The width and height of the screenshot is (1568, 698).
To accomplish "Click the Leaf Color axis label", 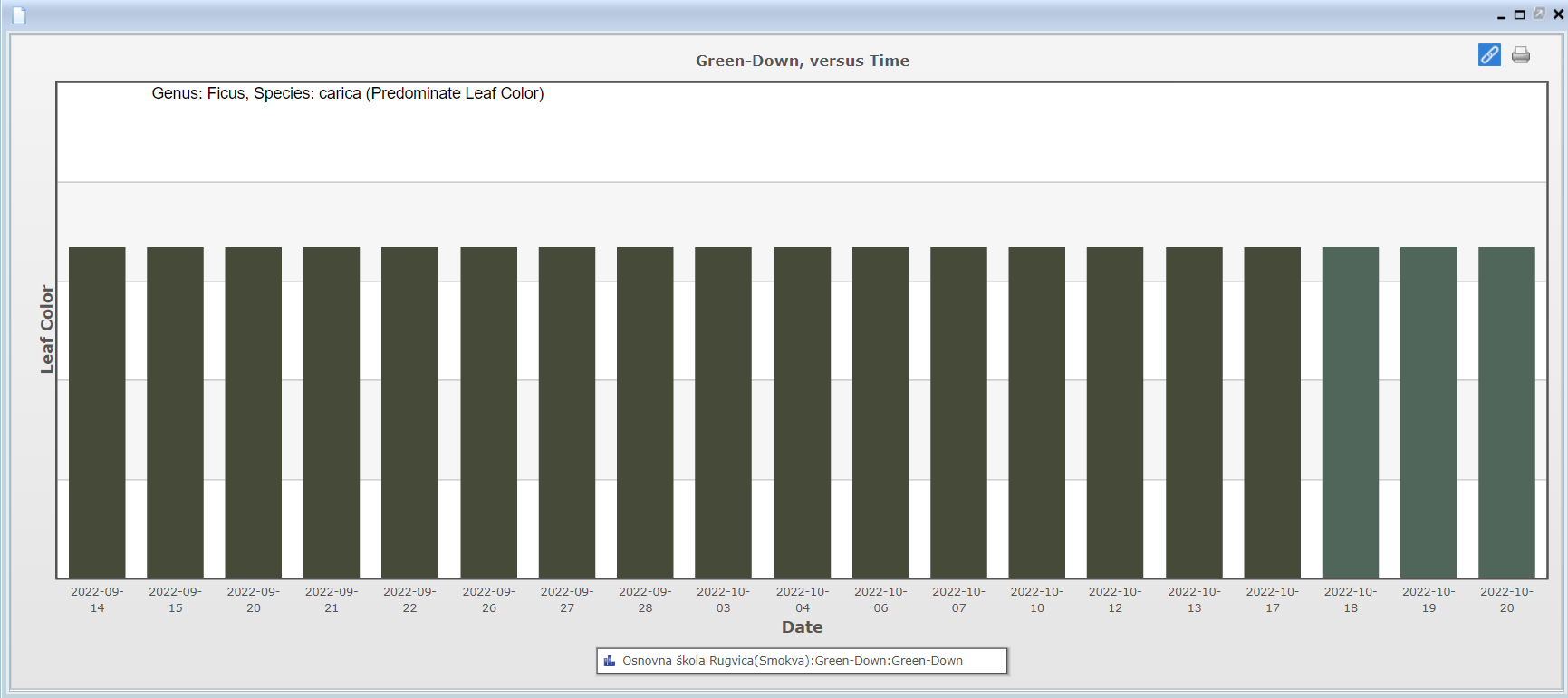I will coord(47,330).
